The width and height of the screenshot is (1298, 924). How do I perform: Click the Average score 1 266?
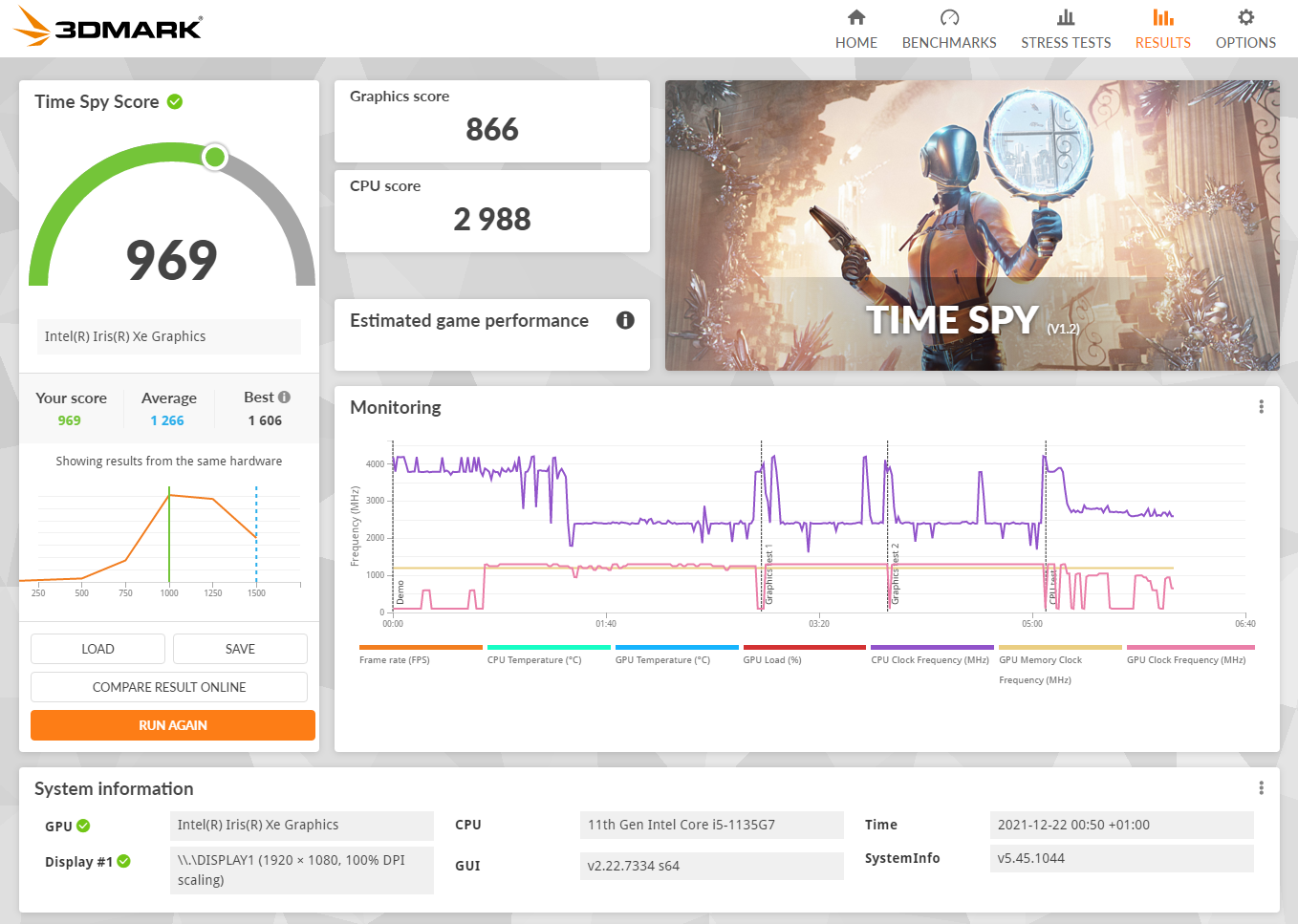coord(167,420)
